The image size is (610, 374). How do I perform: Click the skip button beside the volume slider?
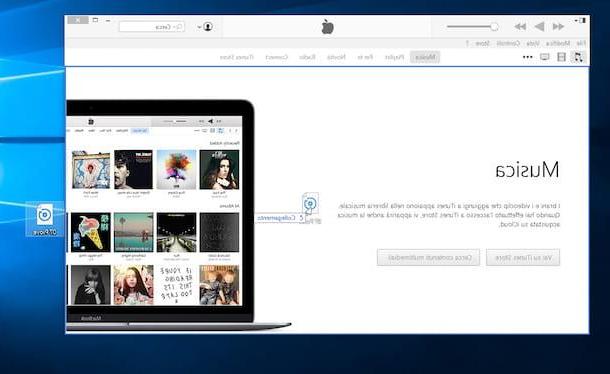point(520,26)
